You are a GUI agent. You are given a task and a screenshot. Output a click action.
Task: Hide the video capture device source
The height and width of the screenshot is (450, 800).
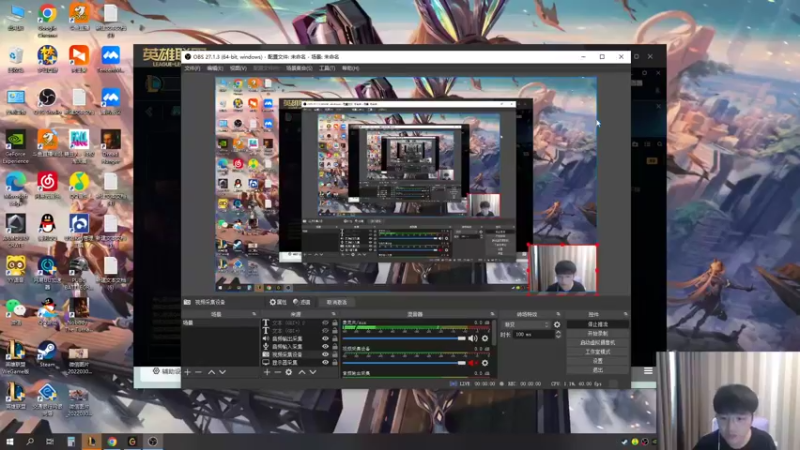click(325, 355)
